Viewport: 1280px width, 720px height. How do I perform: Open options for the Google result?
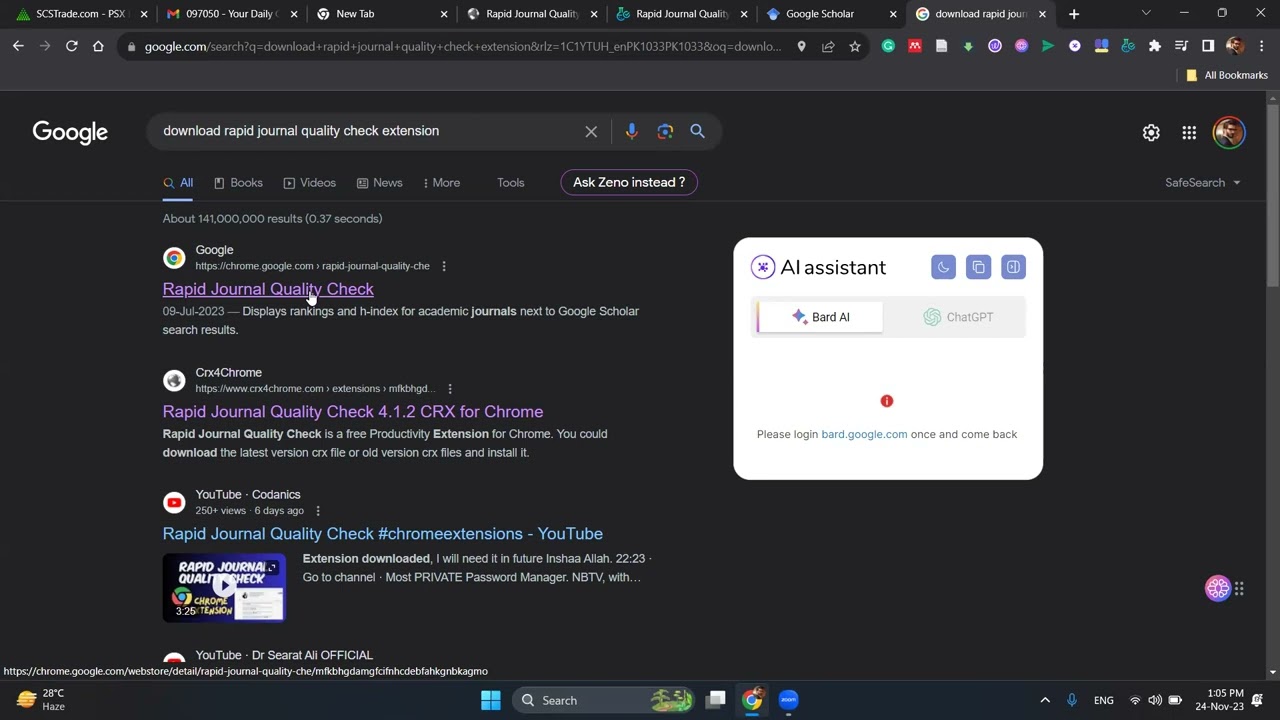pyautogui.click(x=444, y=266)
